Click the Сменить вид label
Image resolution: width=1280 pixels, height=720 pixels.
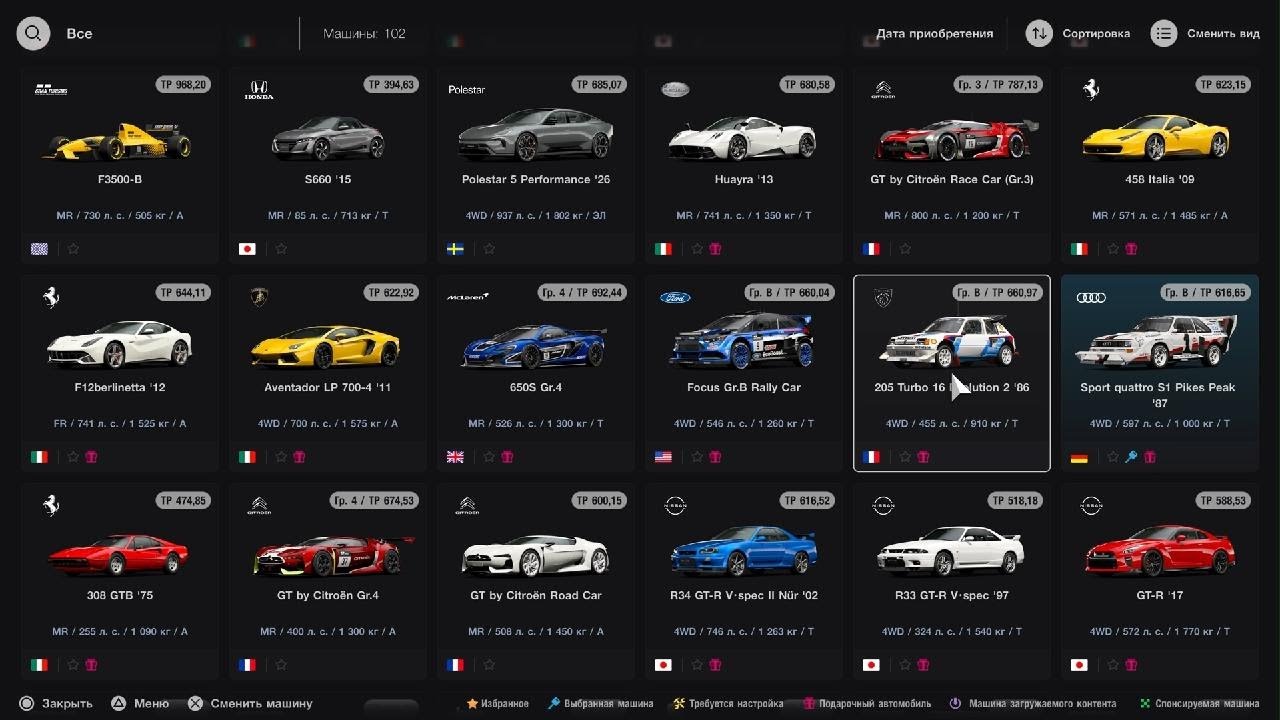click(x=1223, y=33)
